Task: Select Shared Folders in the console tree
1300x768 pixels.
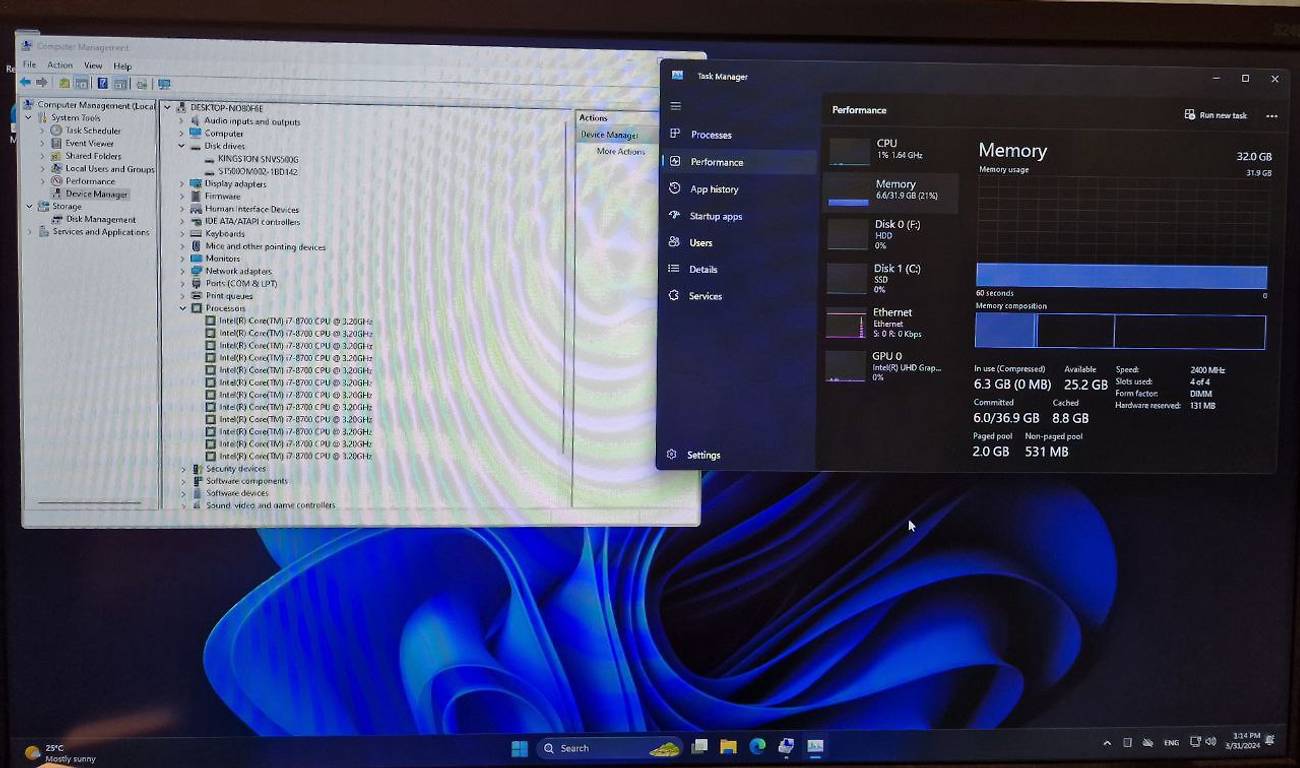Action: [x=93, y=157]
